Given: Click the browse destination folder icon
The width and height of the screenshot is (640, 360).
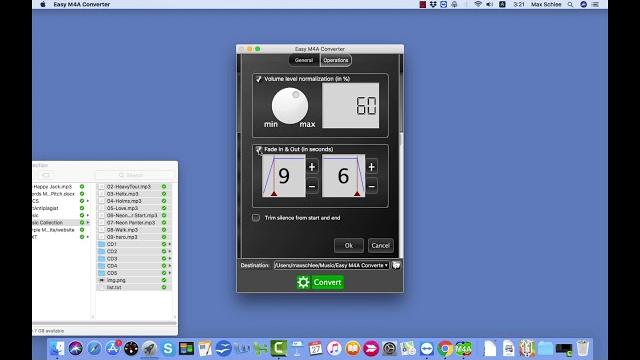Looking at the screenshot, I should coord(396,265).
